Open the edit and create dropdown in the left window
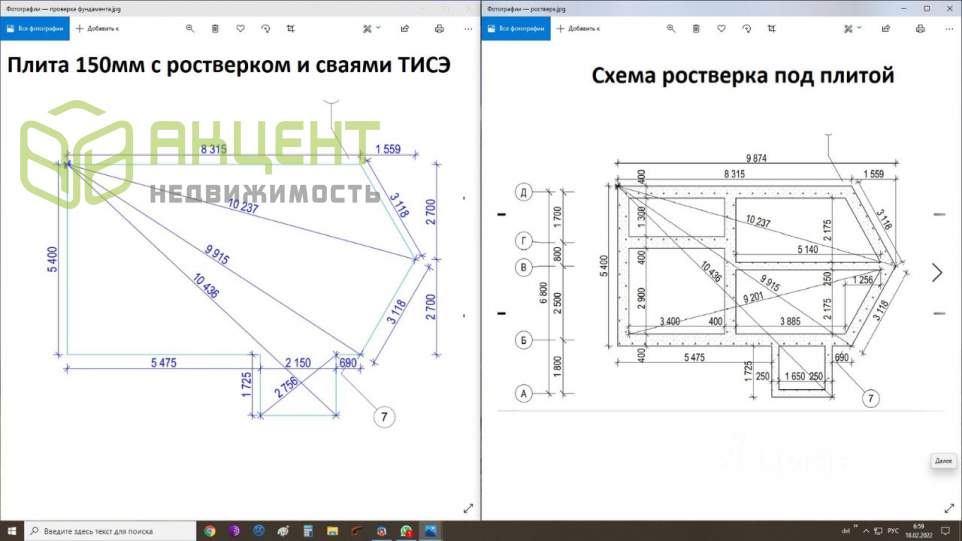The width and height of the screenshot is (962, 541). tap(372, 28)
